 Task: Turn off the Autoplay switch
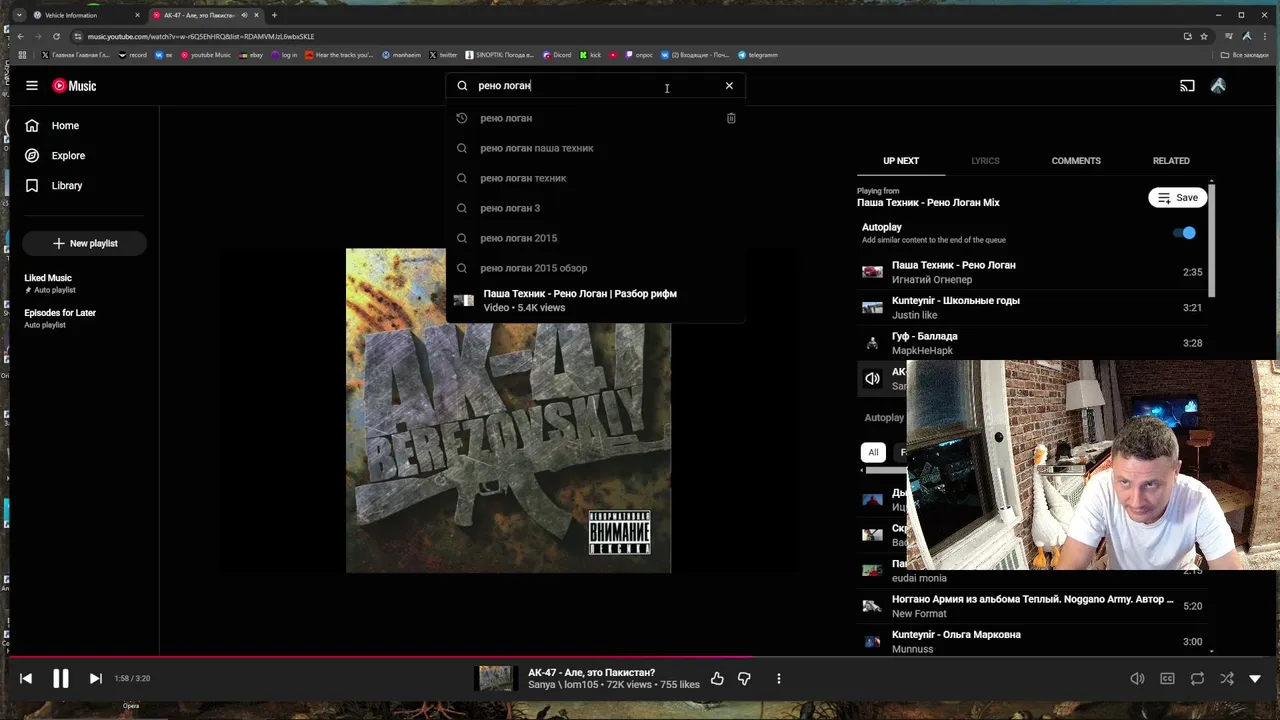pyautogui.click(x=1184, y=233)
